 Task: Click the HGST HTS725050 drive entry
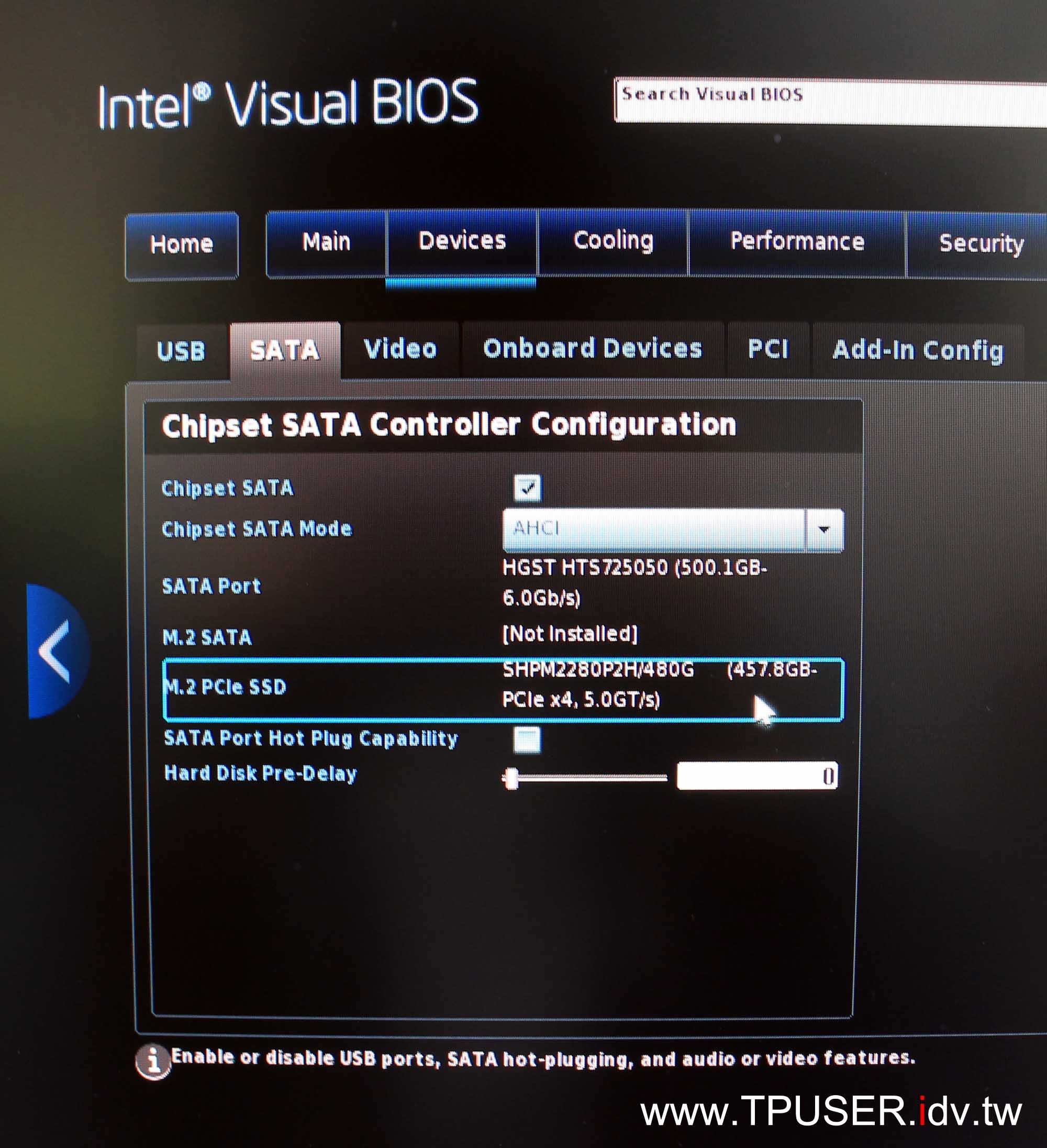pos(634,582)
